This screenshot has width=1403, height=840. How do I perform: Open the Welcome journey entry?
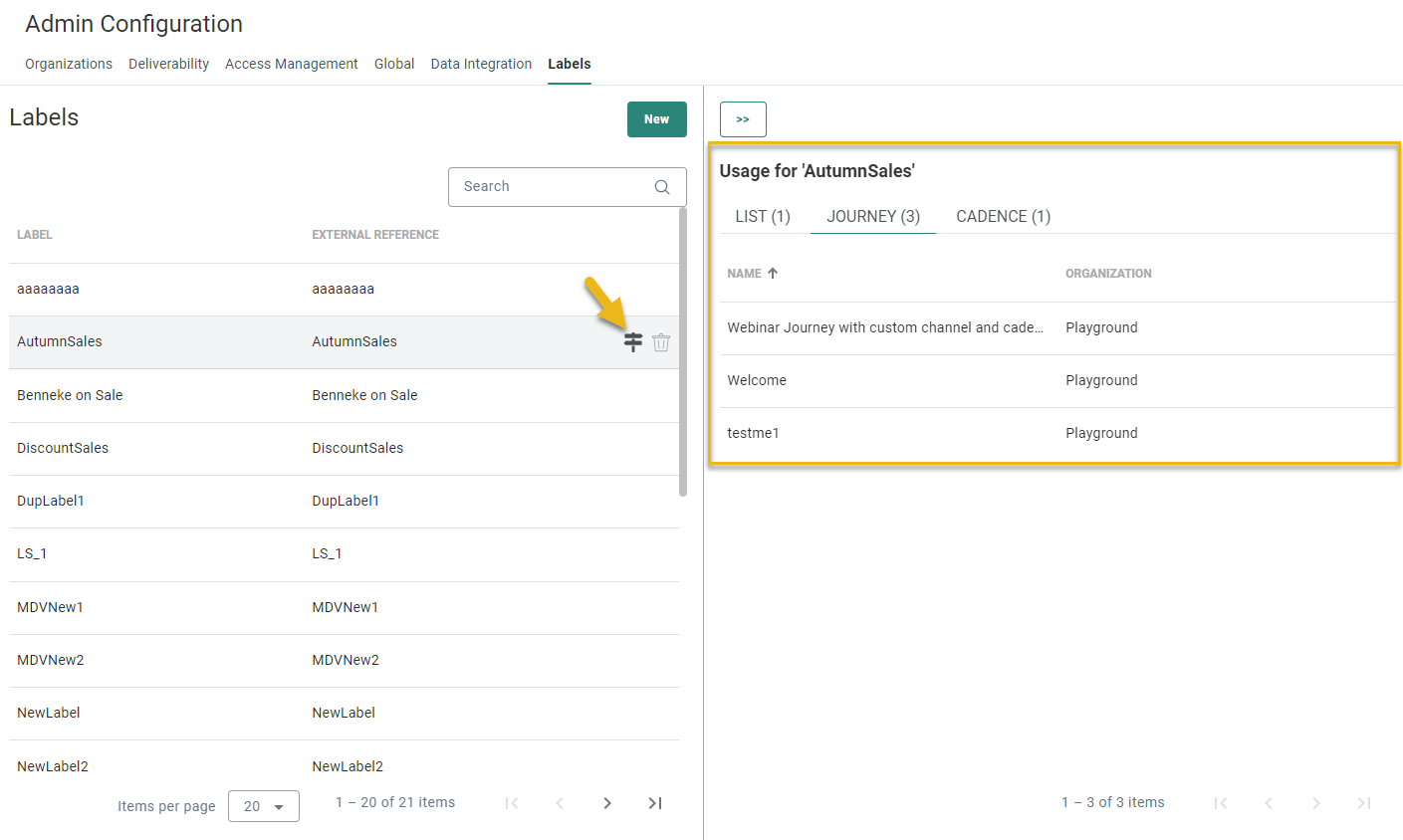[757, 380]
